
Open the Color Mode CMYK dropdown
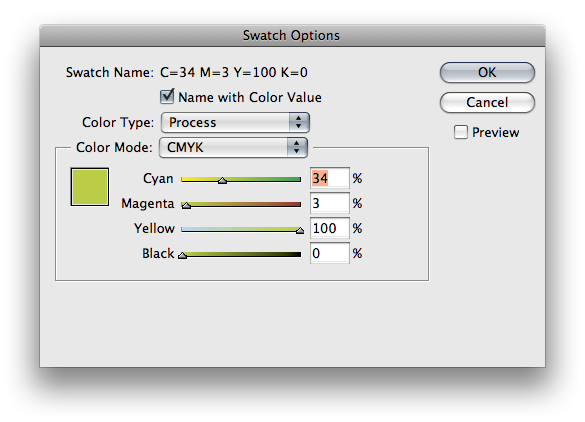point(233,147)
